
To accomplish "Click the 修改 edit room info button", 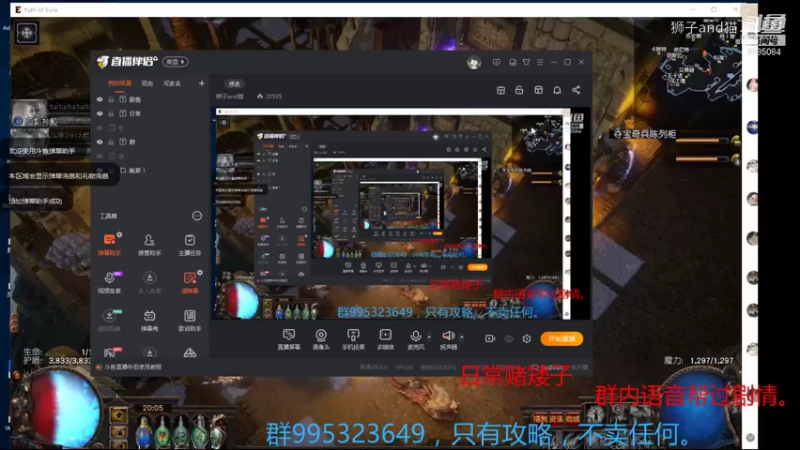I will pos(234,84).
